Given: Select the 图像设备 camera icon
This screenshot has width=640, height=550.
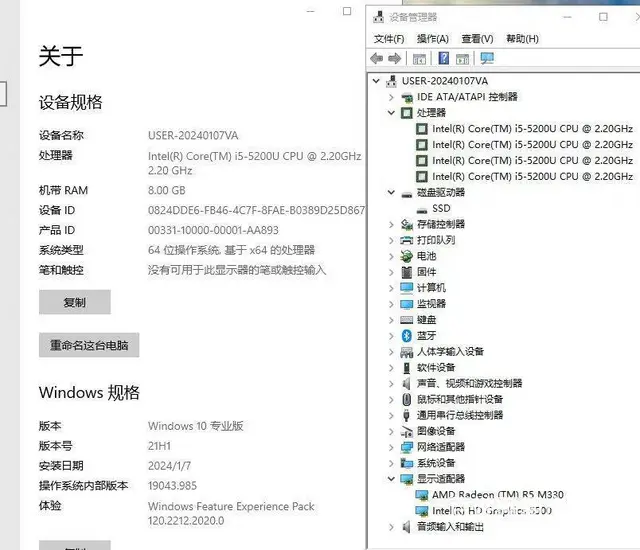Looking at the screenshot, I should (407, 431).
